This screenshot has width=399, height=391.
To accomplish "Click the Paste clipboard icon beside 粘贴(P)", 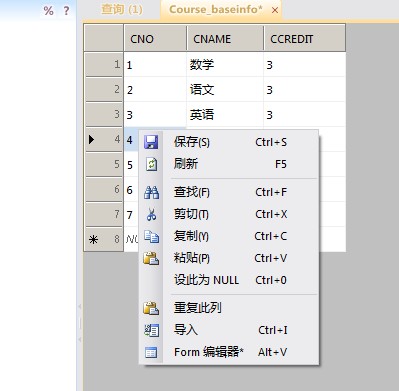I will tap(151, 258).
